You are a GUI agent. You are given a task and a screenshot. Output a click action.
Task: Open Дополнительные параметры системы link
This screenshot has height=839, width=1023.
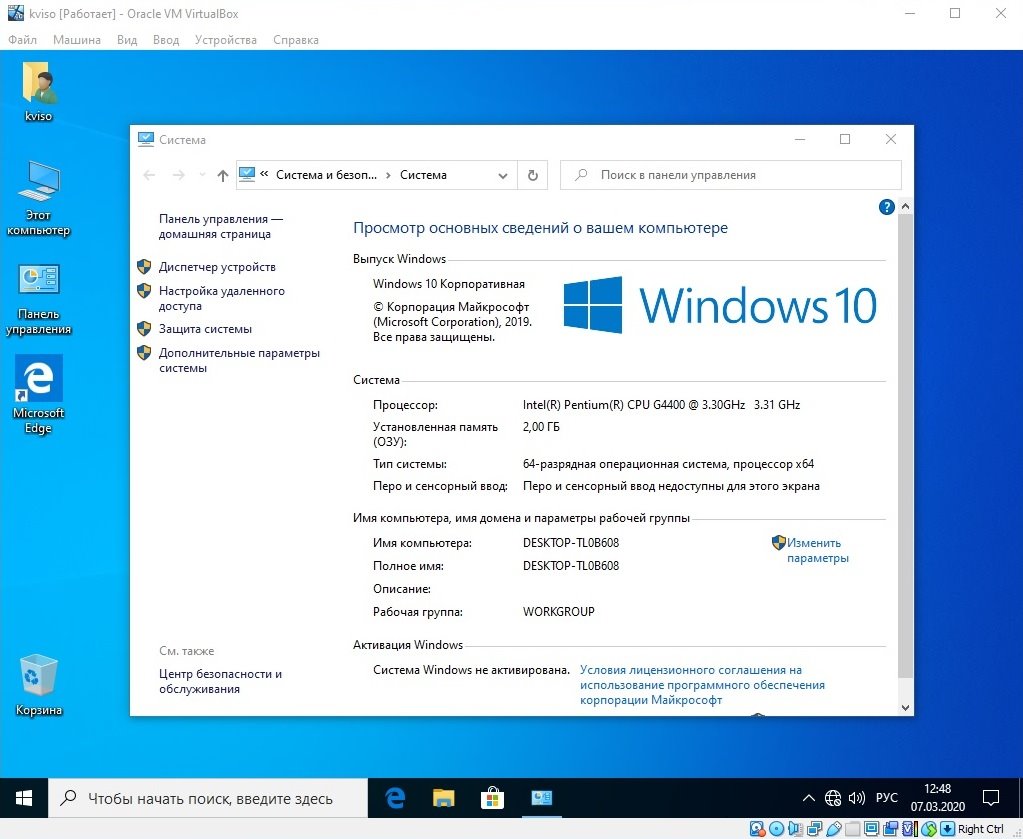tap(239, 360)
